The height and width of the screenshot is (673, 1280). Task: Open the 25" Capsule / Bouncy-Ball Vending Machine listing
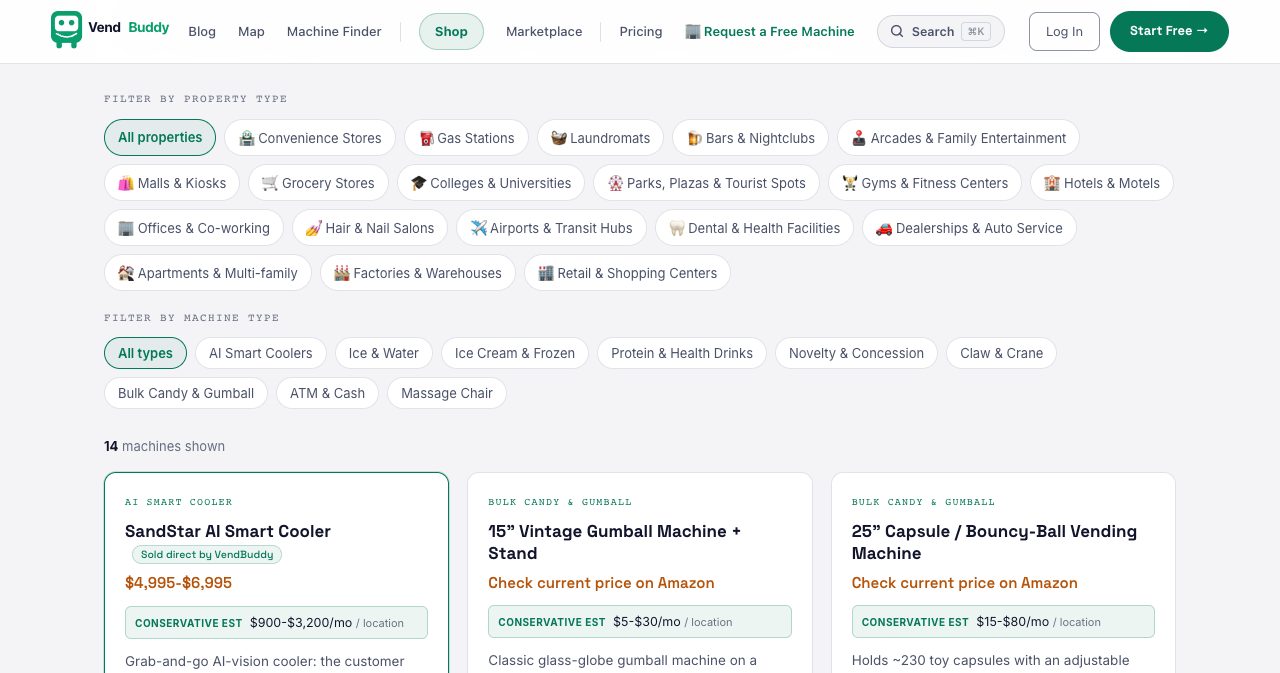pyautogui.click(x=994, y=542)
